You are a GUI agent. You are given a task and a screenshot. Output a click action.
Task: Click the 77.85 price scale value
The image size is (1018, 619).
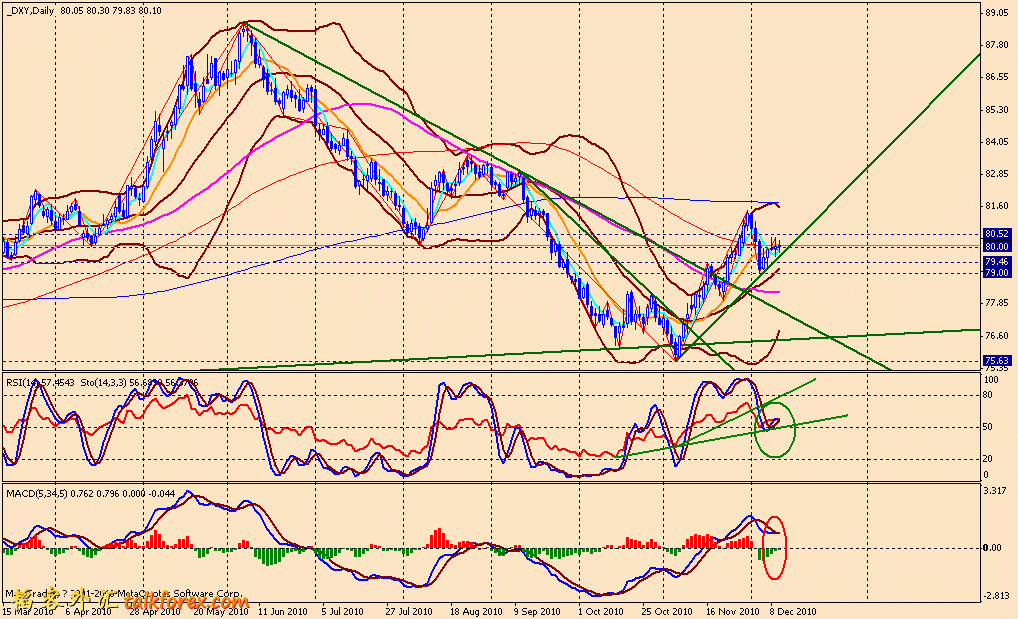pyautogui.click(x=997, y=303)
